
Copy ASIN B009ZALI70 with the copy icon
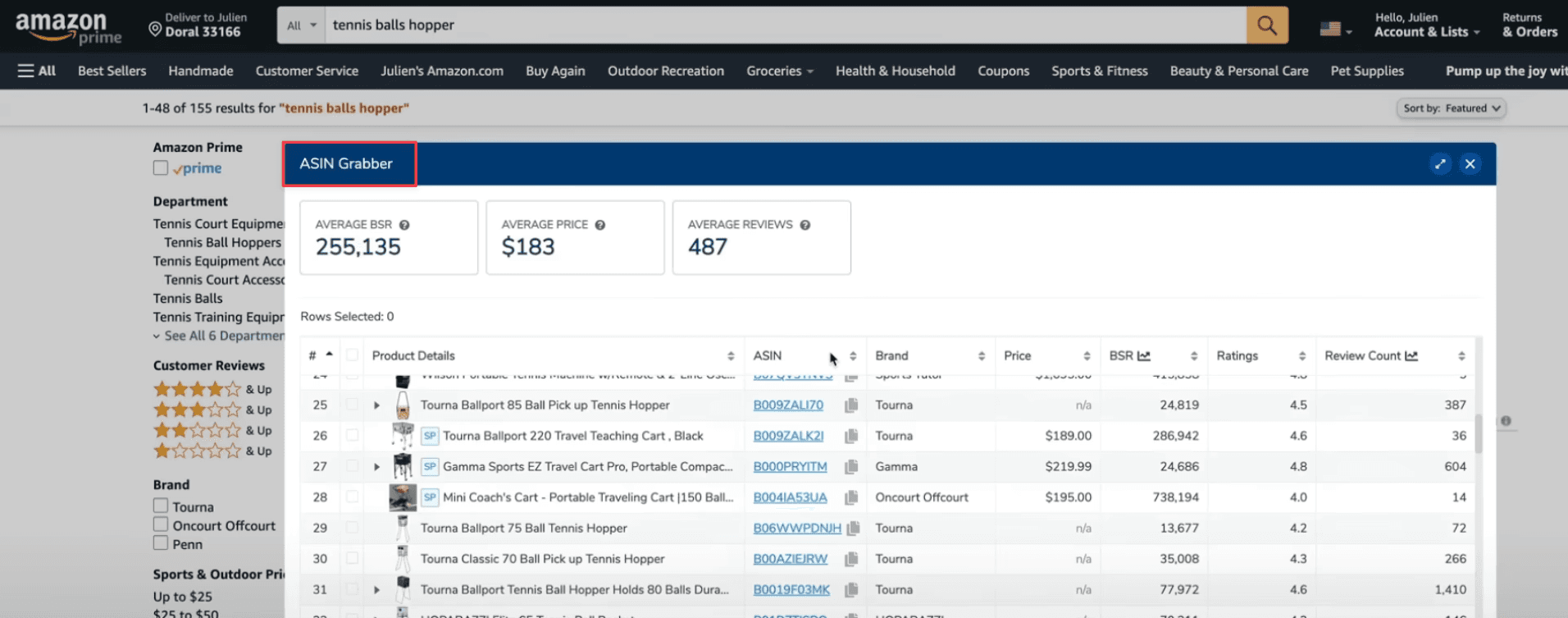[x=851, y=405]
